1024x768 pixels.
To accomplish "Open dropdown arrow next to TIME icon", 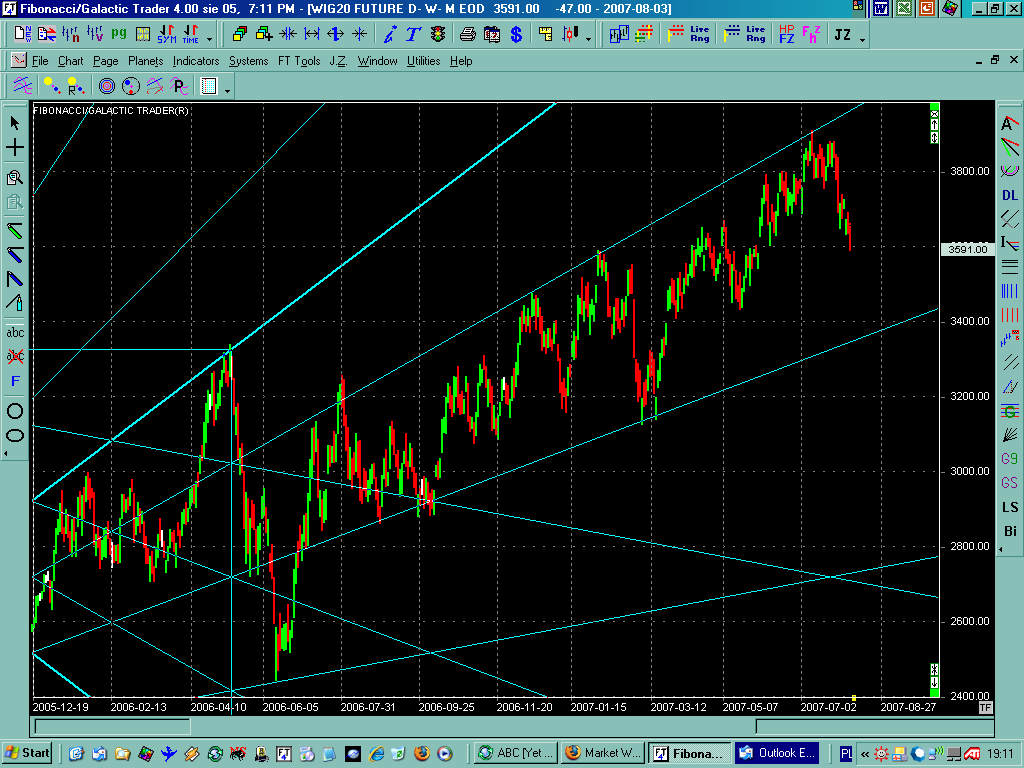I will tap(210, 40).
